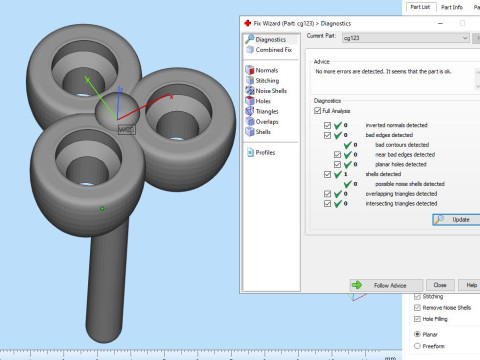Click Follow Advice button
This screenshot has width=480, height=360.
(x=386, y=285)
